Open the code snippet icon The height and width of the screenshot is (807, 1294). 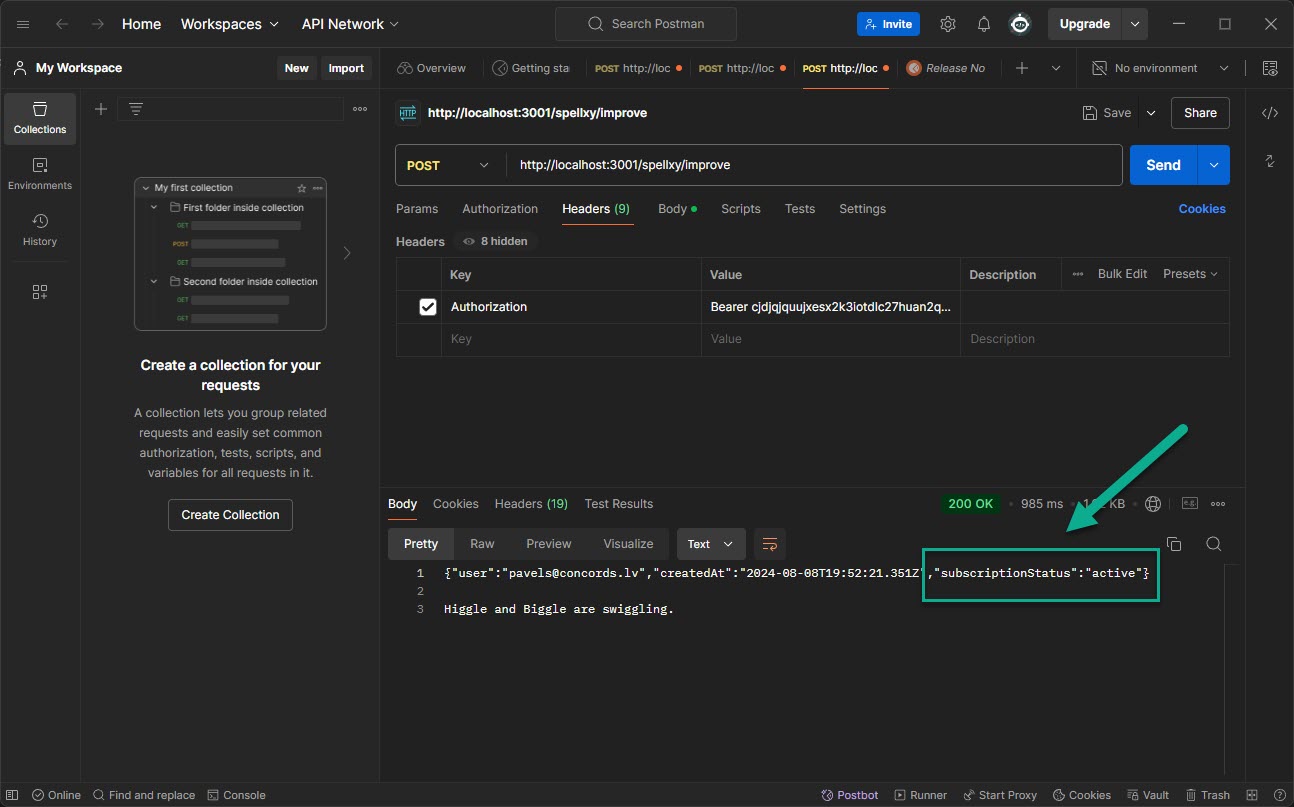point(1270,113)
